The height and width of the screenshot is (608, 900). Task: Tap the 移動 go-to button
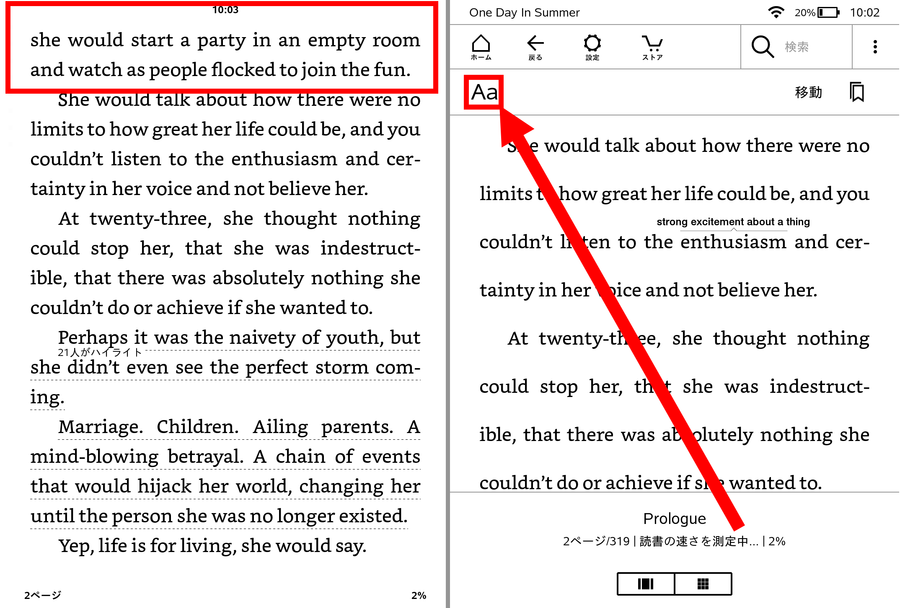(808, 92)
